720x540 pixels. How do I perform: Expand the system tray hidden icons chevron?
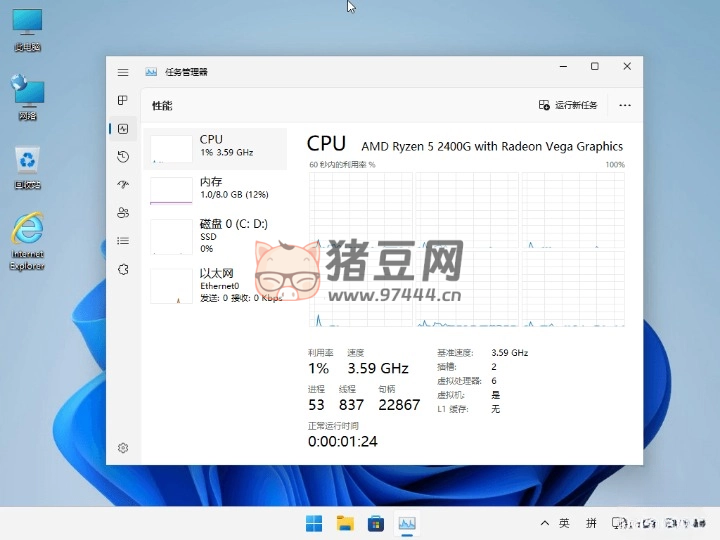point(544,523)
